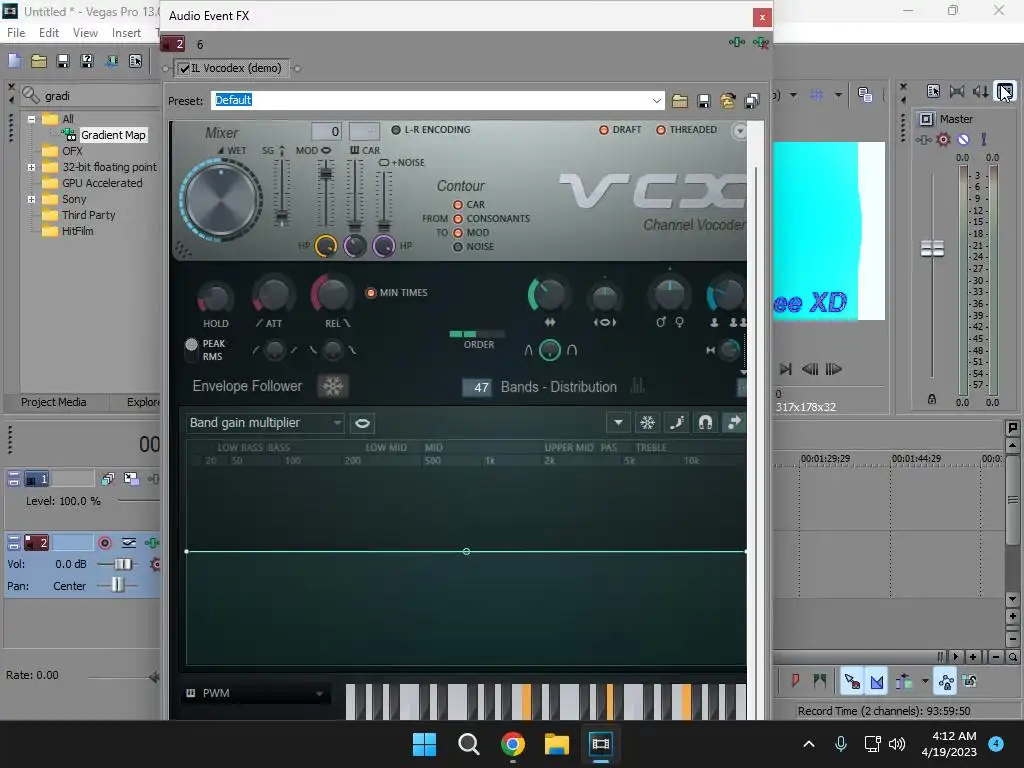Image resolution: width=1024 pixels, height=768 pixels.
Task: Click track 2 Pan slider handle
Action: point(117,584)
